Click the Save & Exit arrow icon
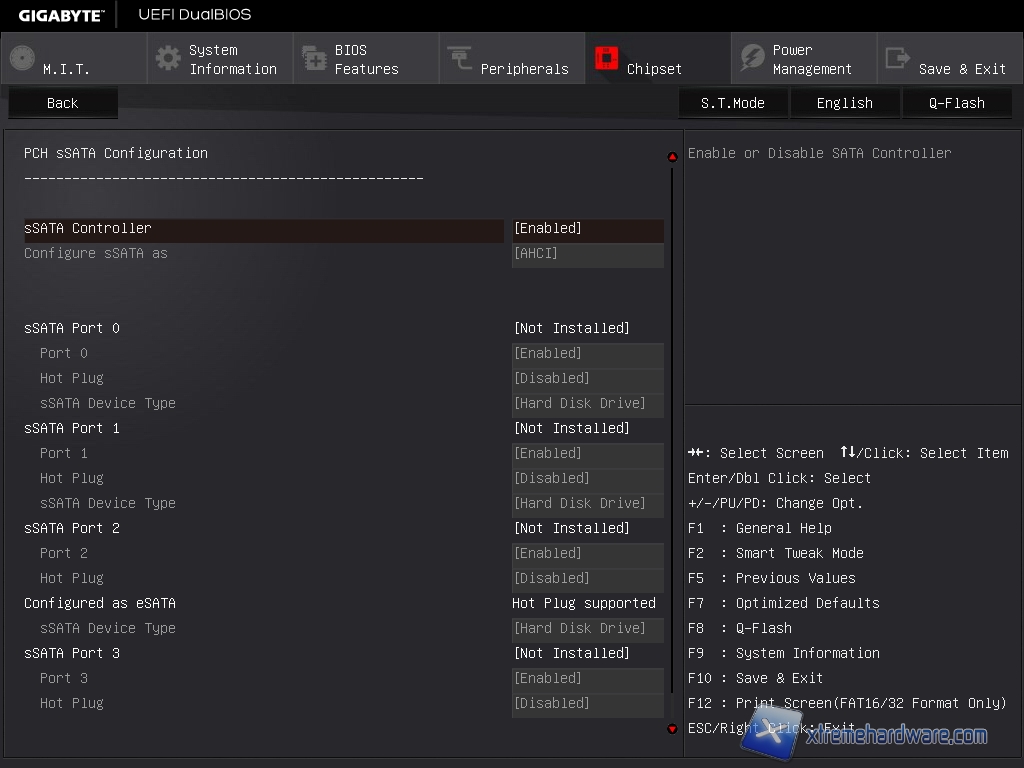This screenshot has width=1024, height=768. pos(898,58)
